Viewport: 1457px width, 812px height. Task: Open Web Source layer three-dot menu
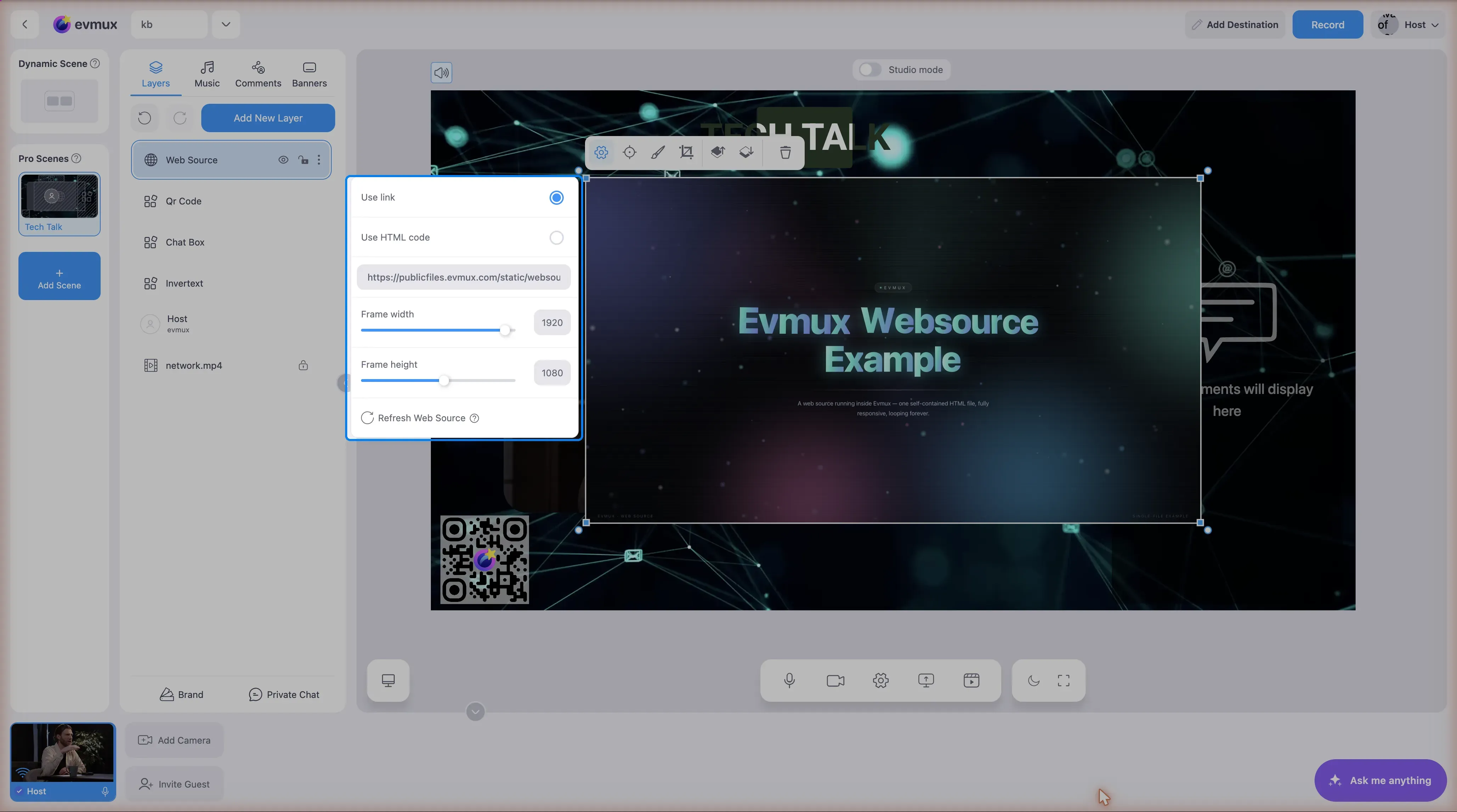[x=319, y=160]
